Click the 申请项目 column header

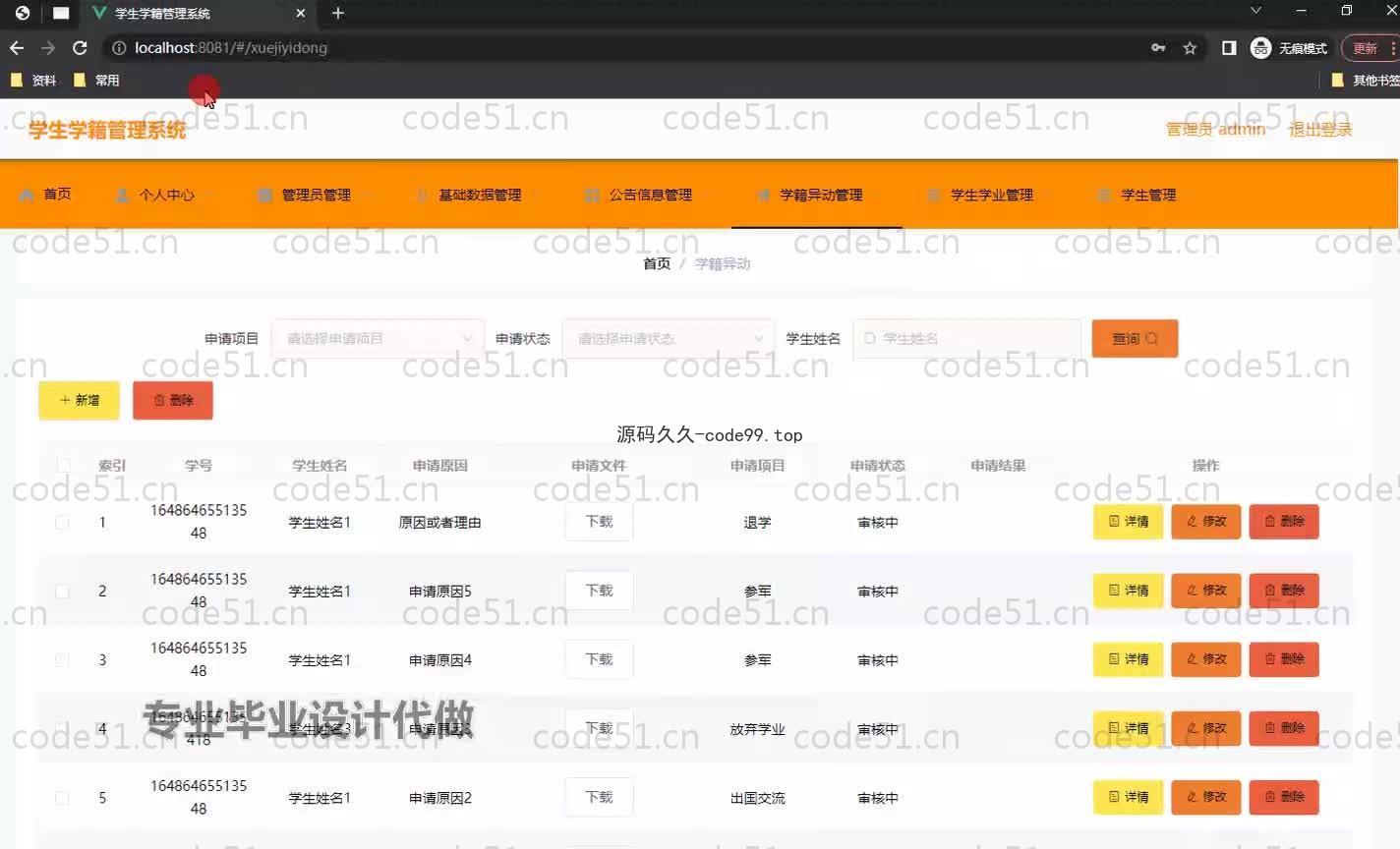point(757,466)
